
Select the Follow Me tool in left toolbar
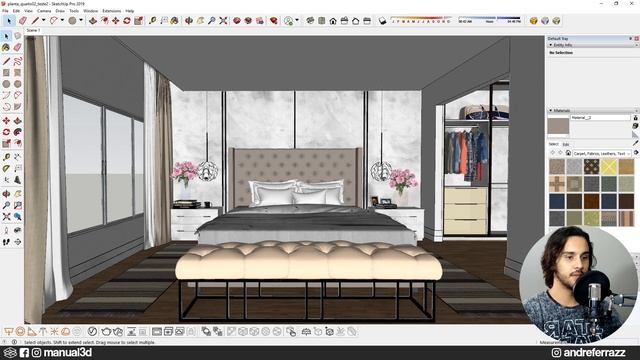click(18, 132)
